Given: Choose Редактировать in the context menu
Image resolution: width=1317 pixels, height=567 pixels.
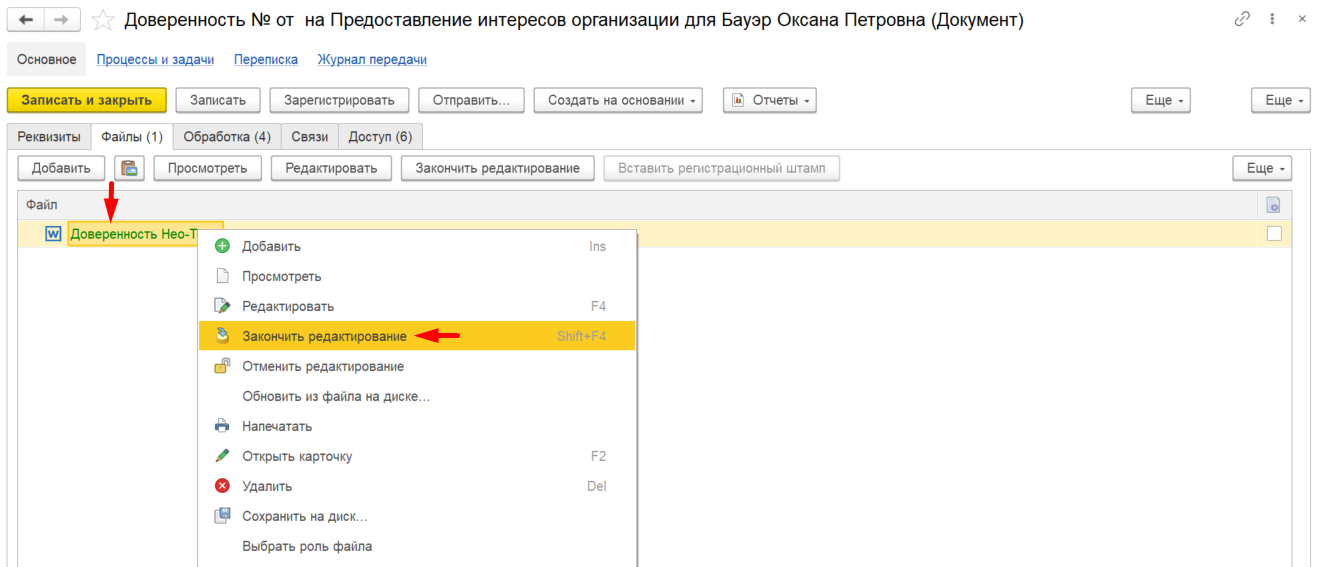Looking at the screenshot, I should click(417, 306).
